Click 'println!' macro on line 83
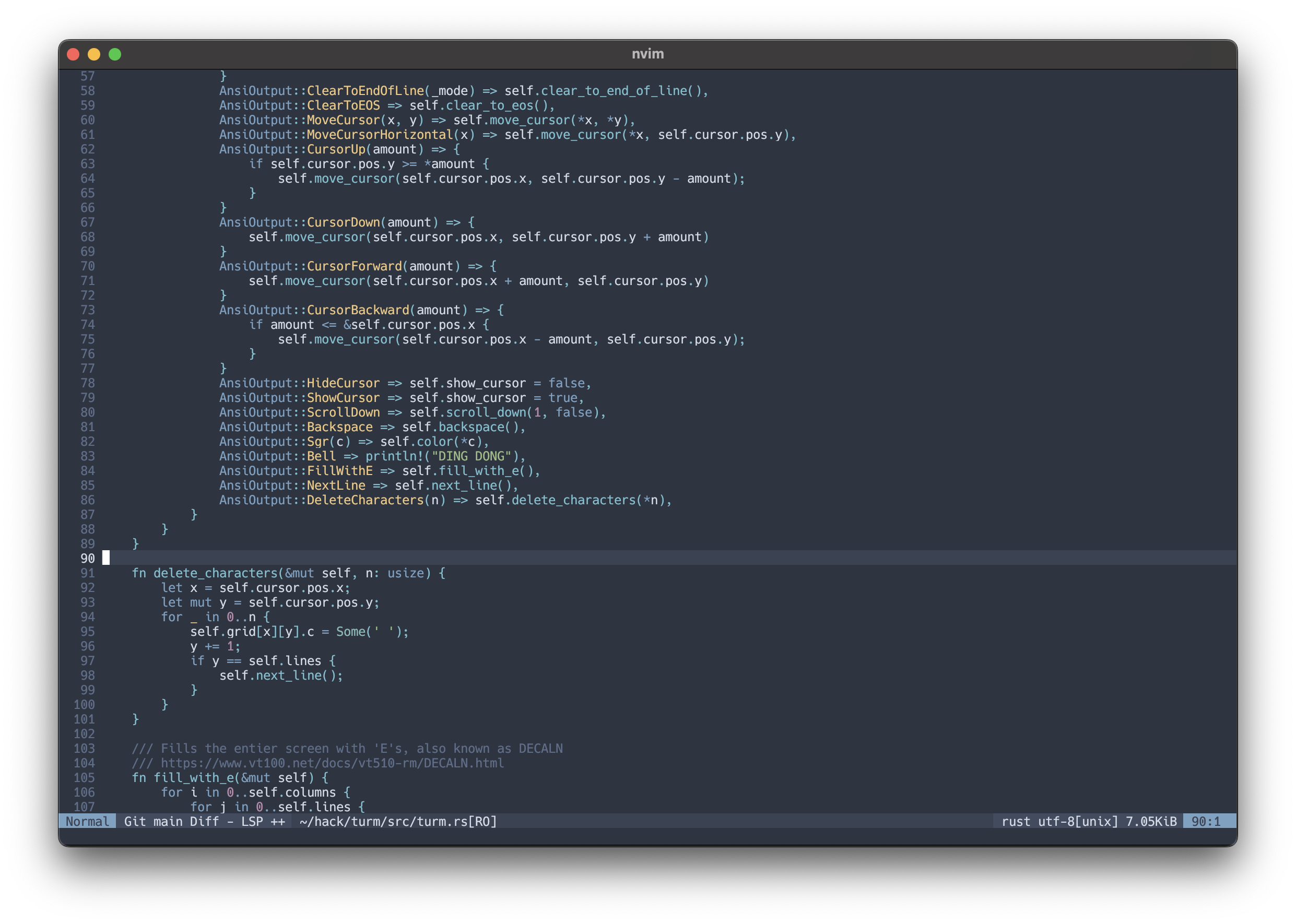The width and height of the screenshot is (1296, 924). [394, 456]
